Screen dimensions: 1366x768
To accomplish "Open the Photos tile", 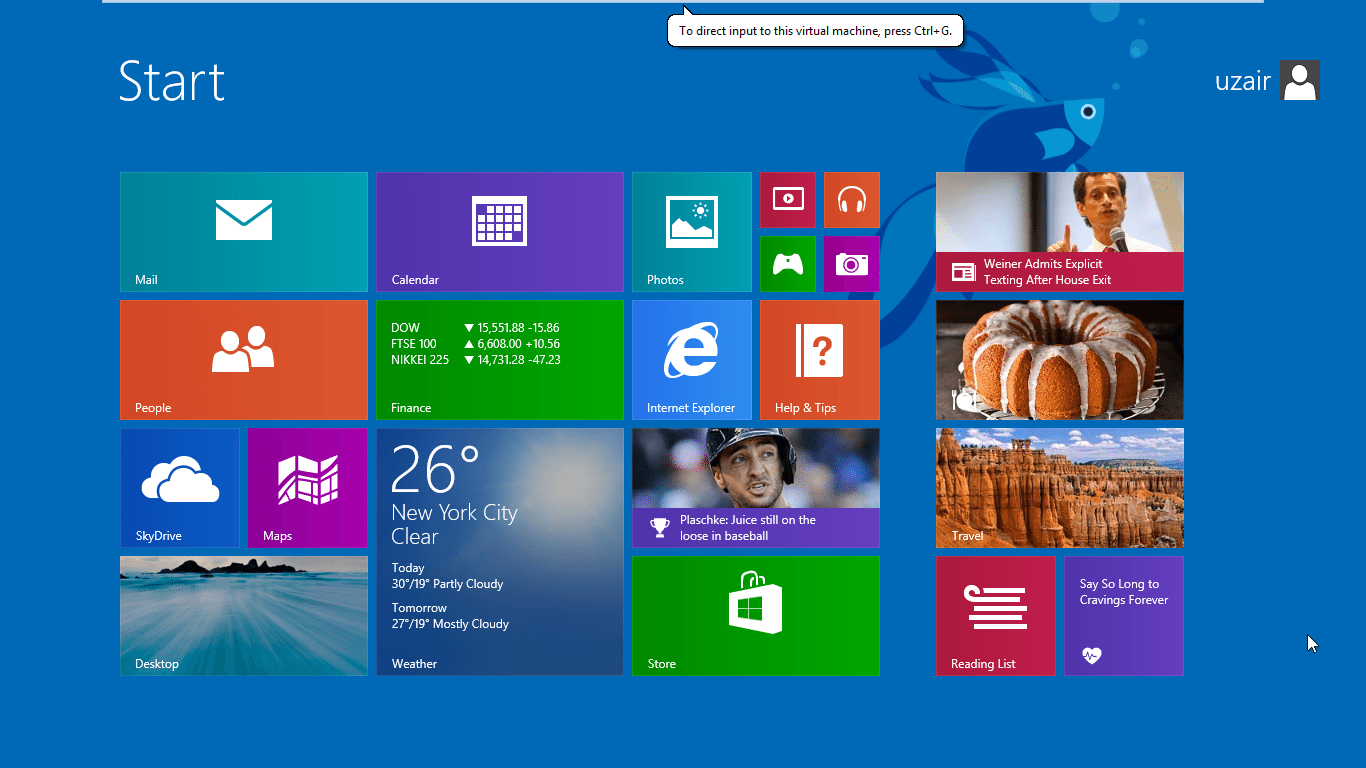I will pyautogui.click(x=692, y=232).
